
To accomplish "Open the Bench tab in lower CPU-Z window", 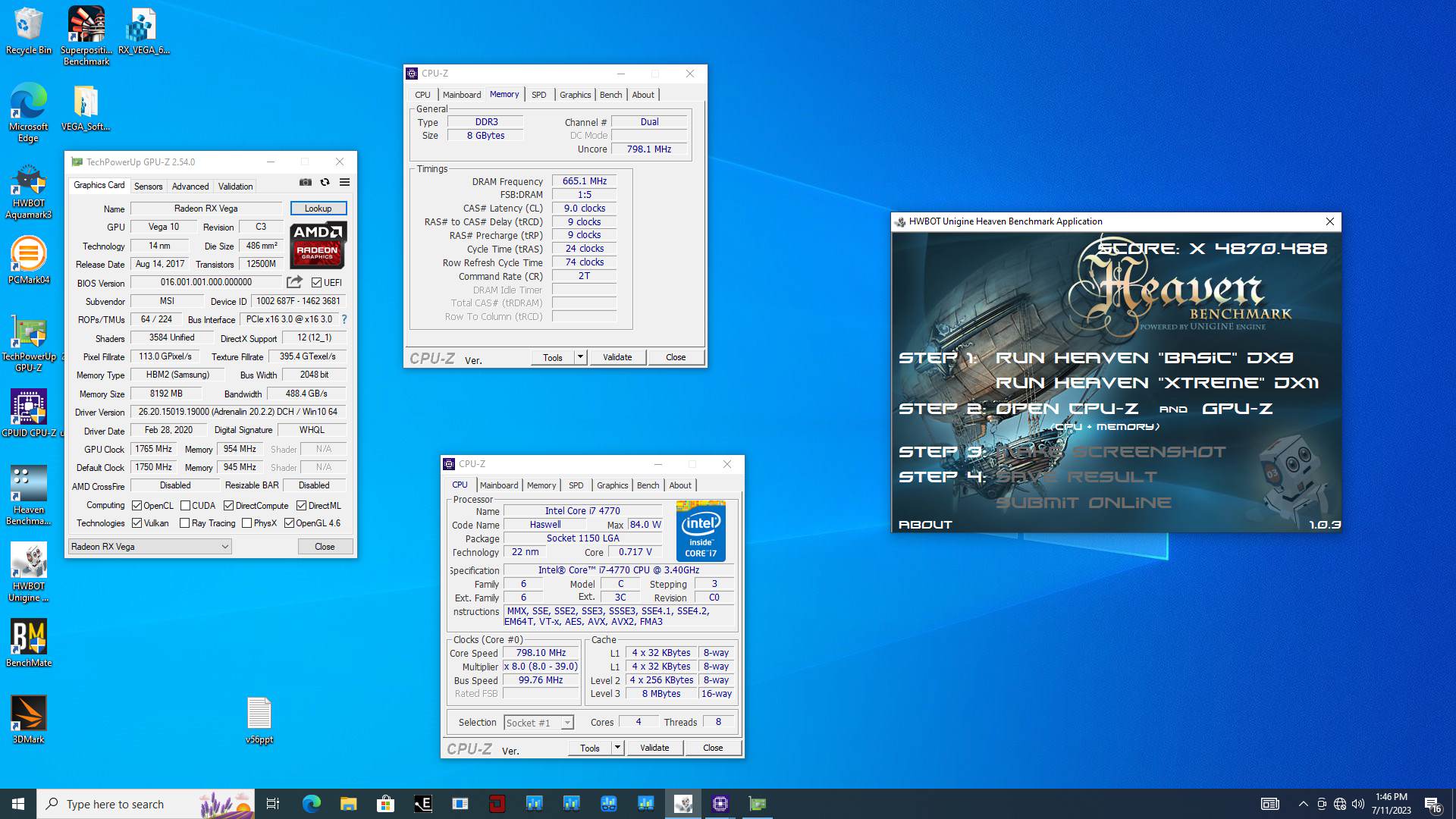I will [x=648, y=485].
